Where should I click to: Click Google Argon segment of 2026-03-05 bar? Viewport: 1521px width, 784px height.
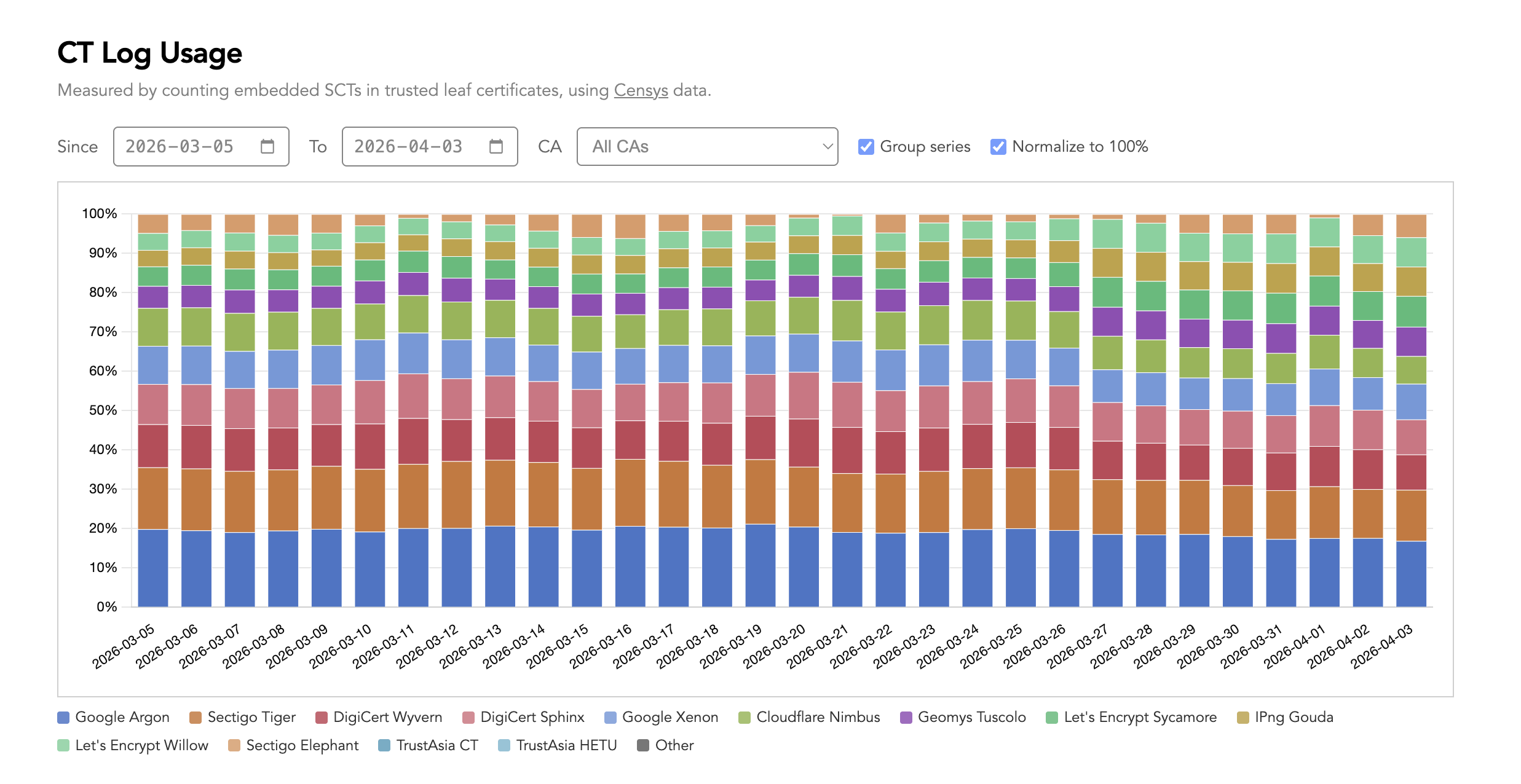pos(153,568)
